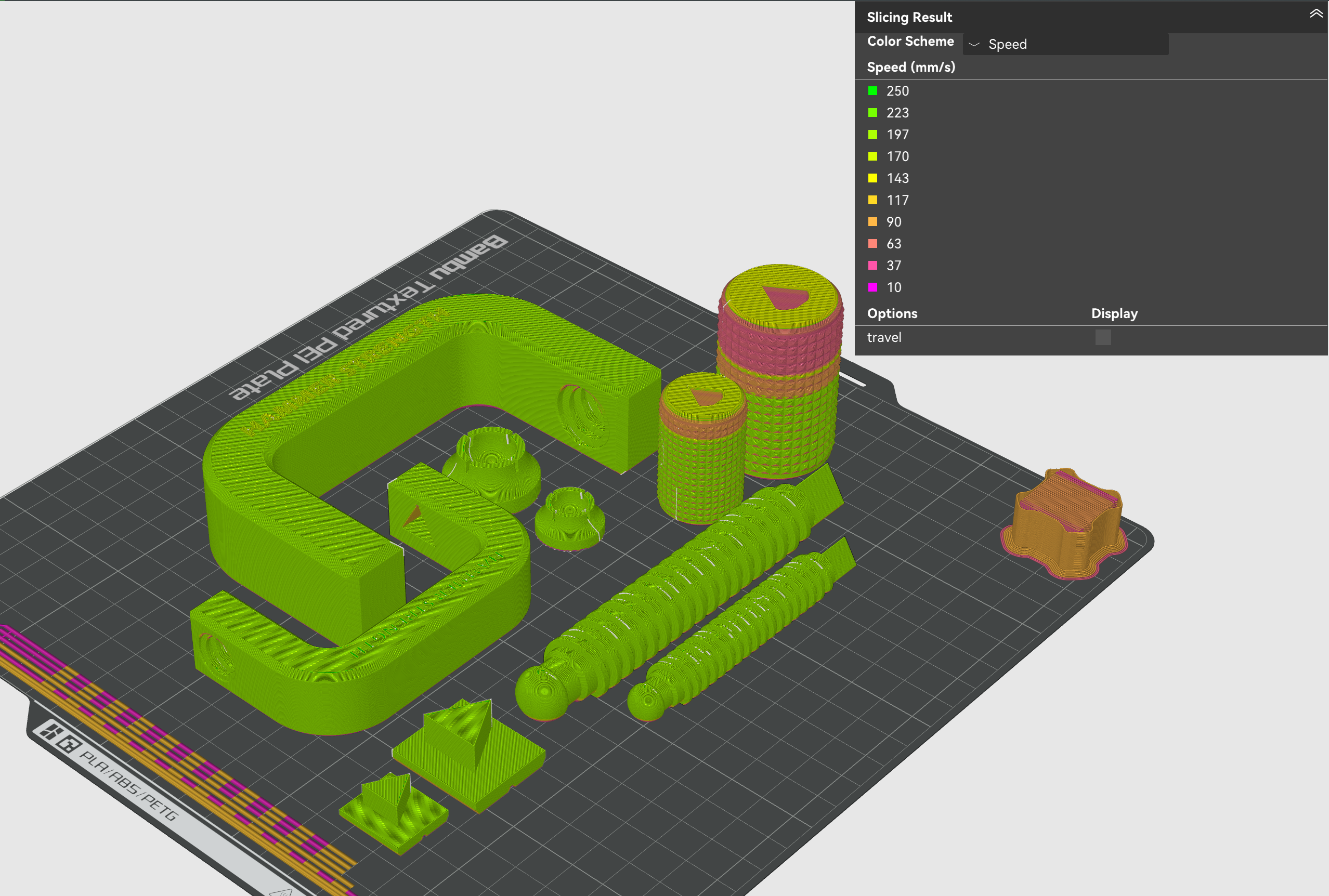Select the 197 mm/s legend swatch
This screenshot has width=1329, height=896.
pos(872,134)
